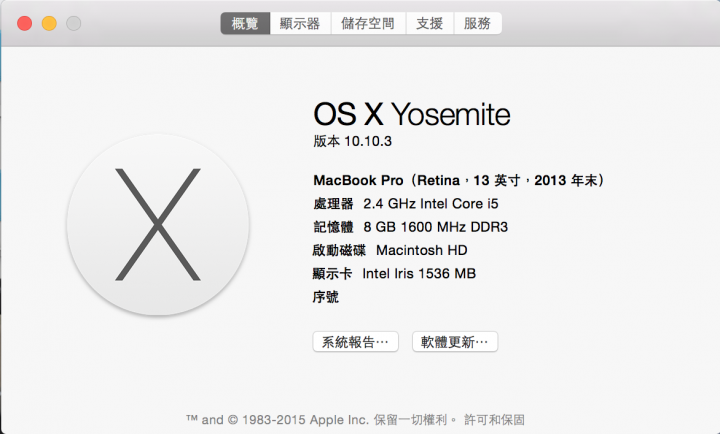The image size is (720, 434).
Task: Click the 處理器 label
Action: (333, 203)
